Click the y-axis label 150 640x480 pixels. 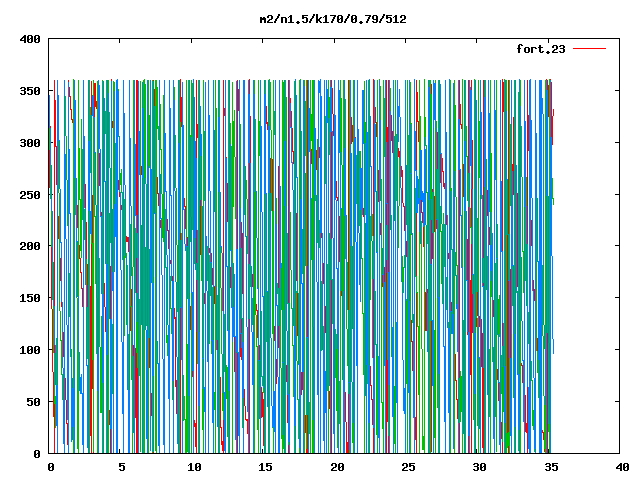pyautogui.click(x=30, y=298)
